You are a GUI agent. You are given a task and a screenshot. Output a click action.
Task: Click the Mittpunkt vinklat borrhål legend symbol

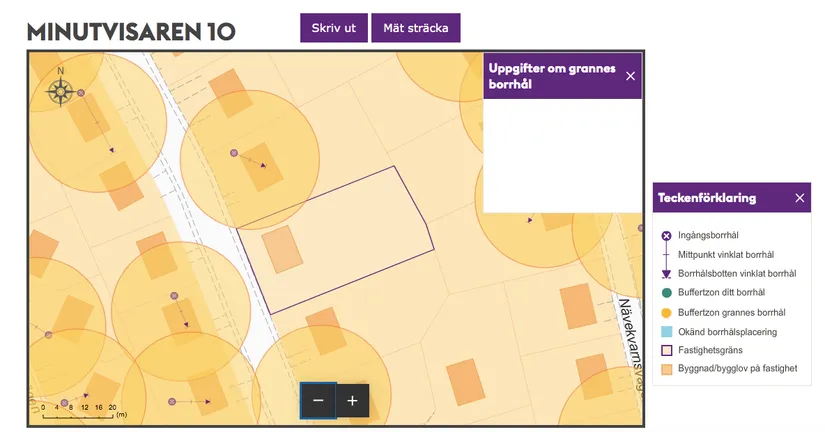pos(666,255)
